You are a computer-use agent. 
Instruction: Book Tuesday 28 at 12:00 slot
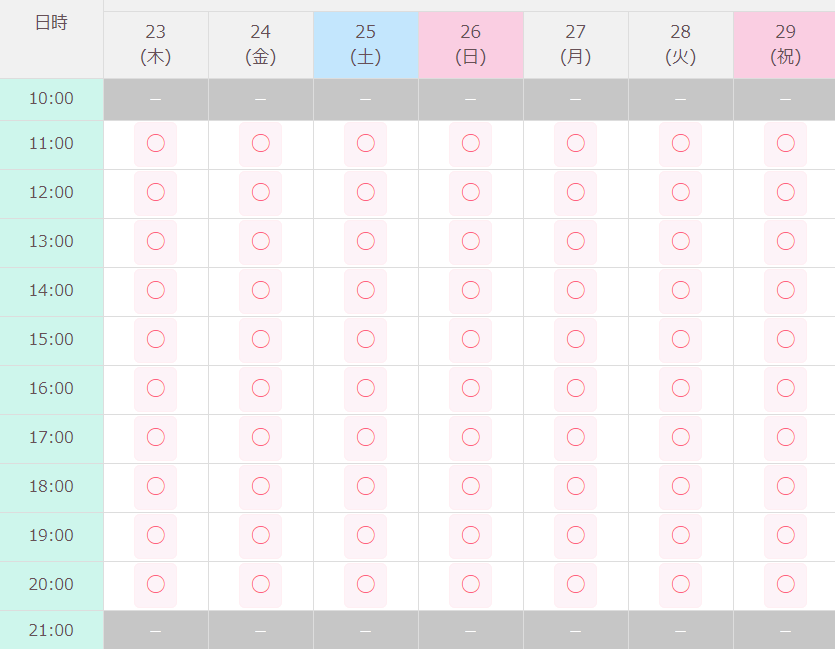(680, 192)
